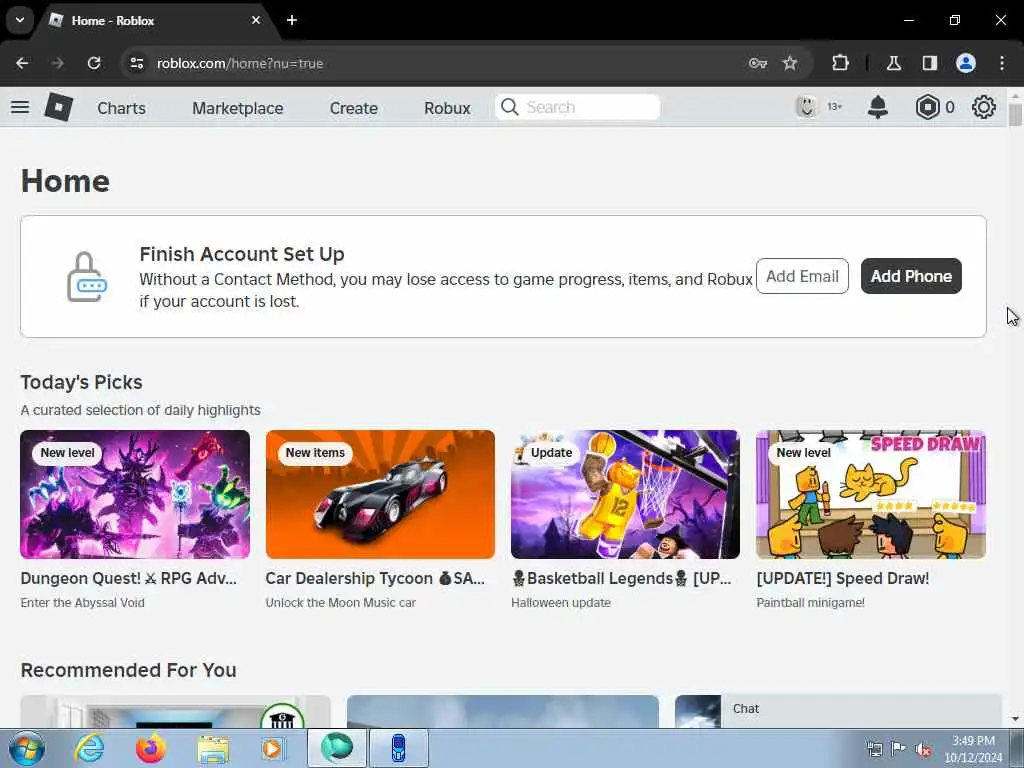This screenshot has height=768, width=1024.
Task: Reload the page with refresh icon
Action: 94,63
